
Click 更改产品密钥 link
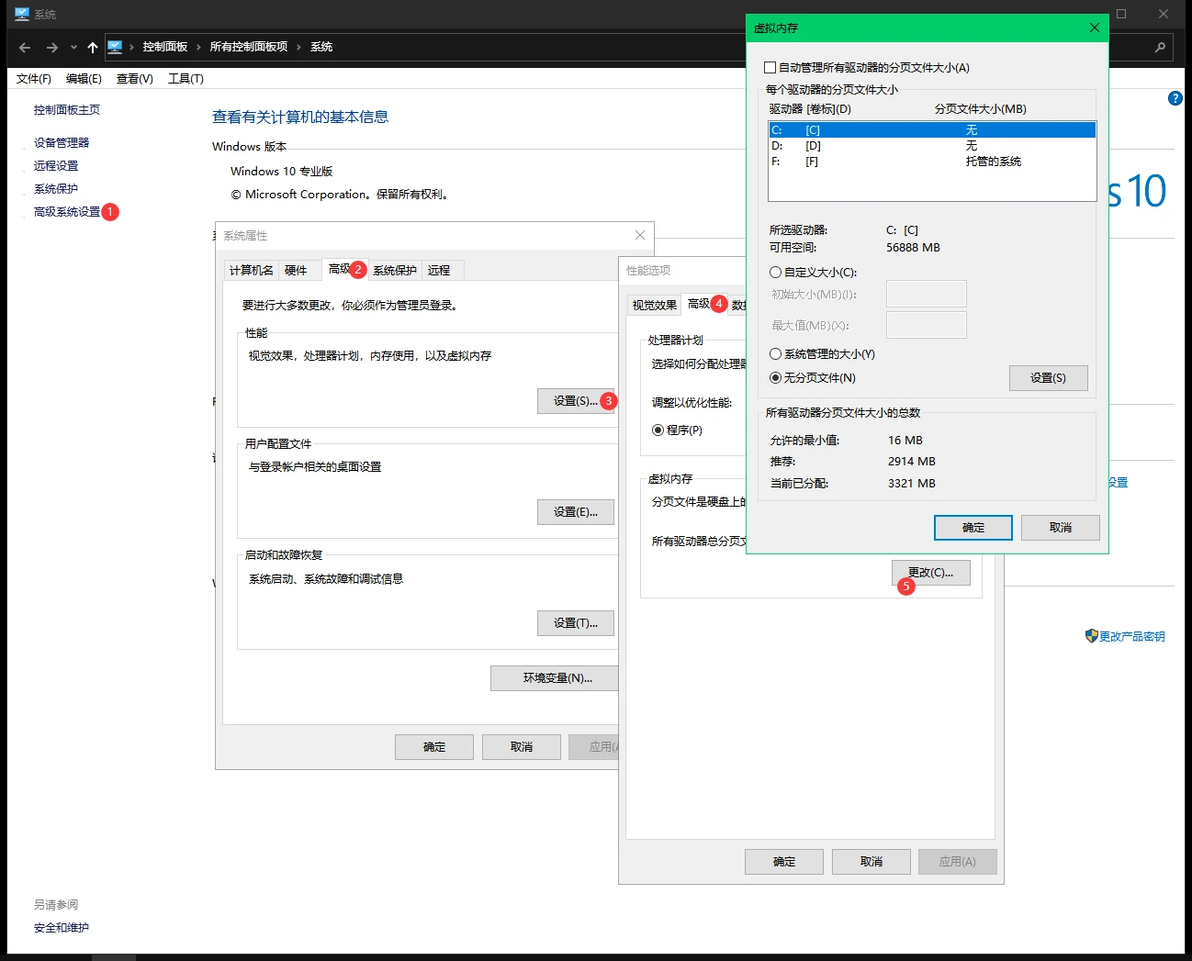click(x=1132, y=636)
